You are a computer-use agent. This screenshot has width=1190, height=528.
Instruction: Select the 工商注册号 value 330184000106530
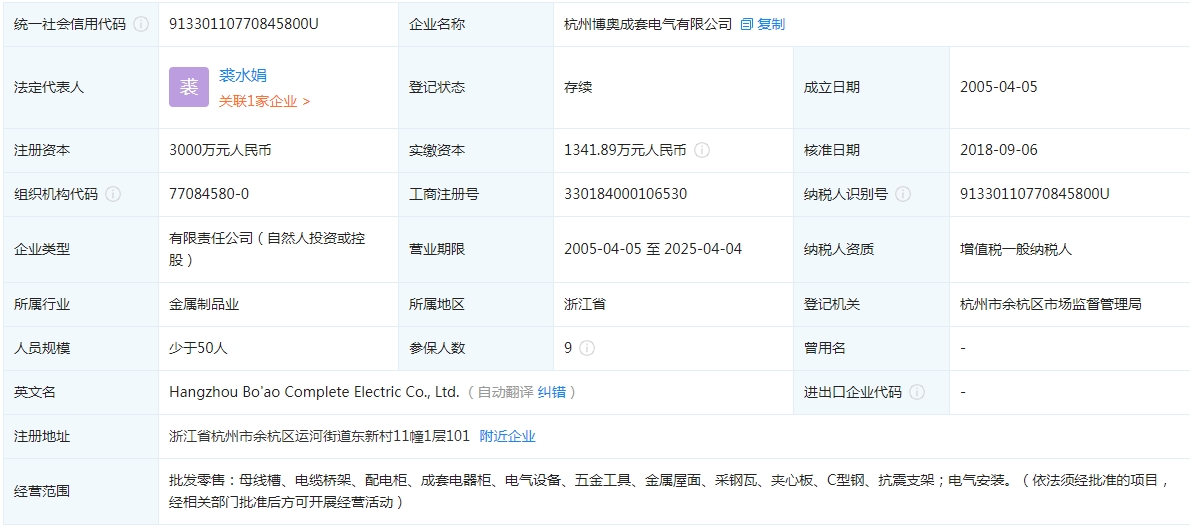[x=625, y=194]
